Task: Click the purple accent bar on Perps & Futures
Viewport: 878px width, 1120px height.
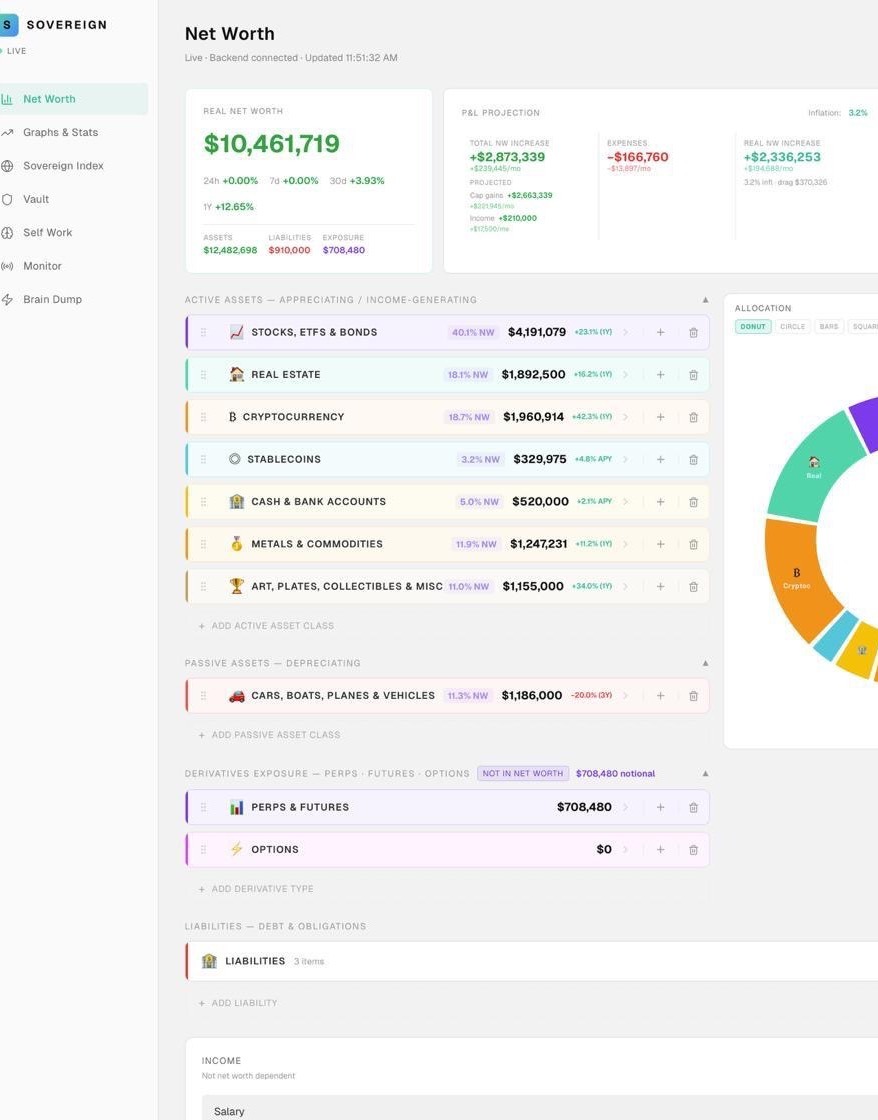Action: click(x=188, y=807)
